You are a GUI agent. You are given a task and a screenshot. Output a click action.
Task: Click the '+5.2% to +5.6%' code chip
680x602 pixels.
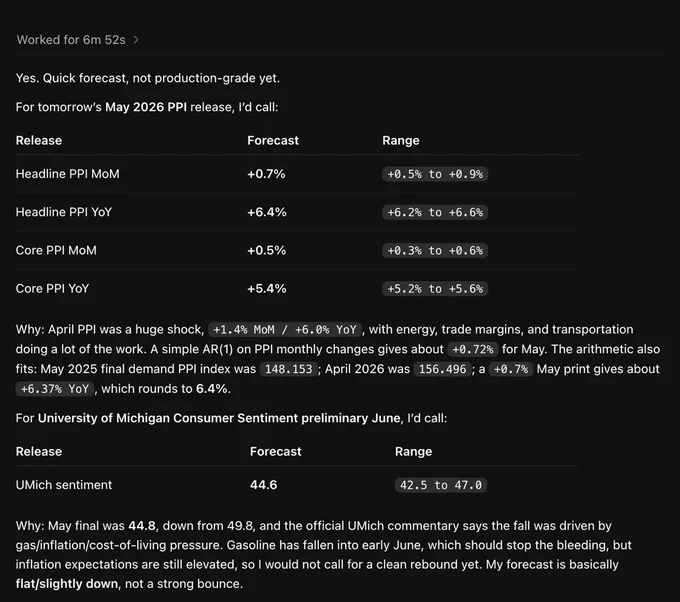coord(435,288)
